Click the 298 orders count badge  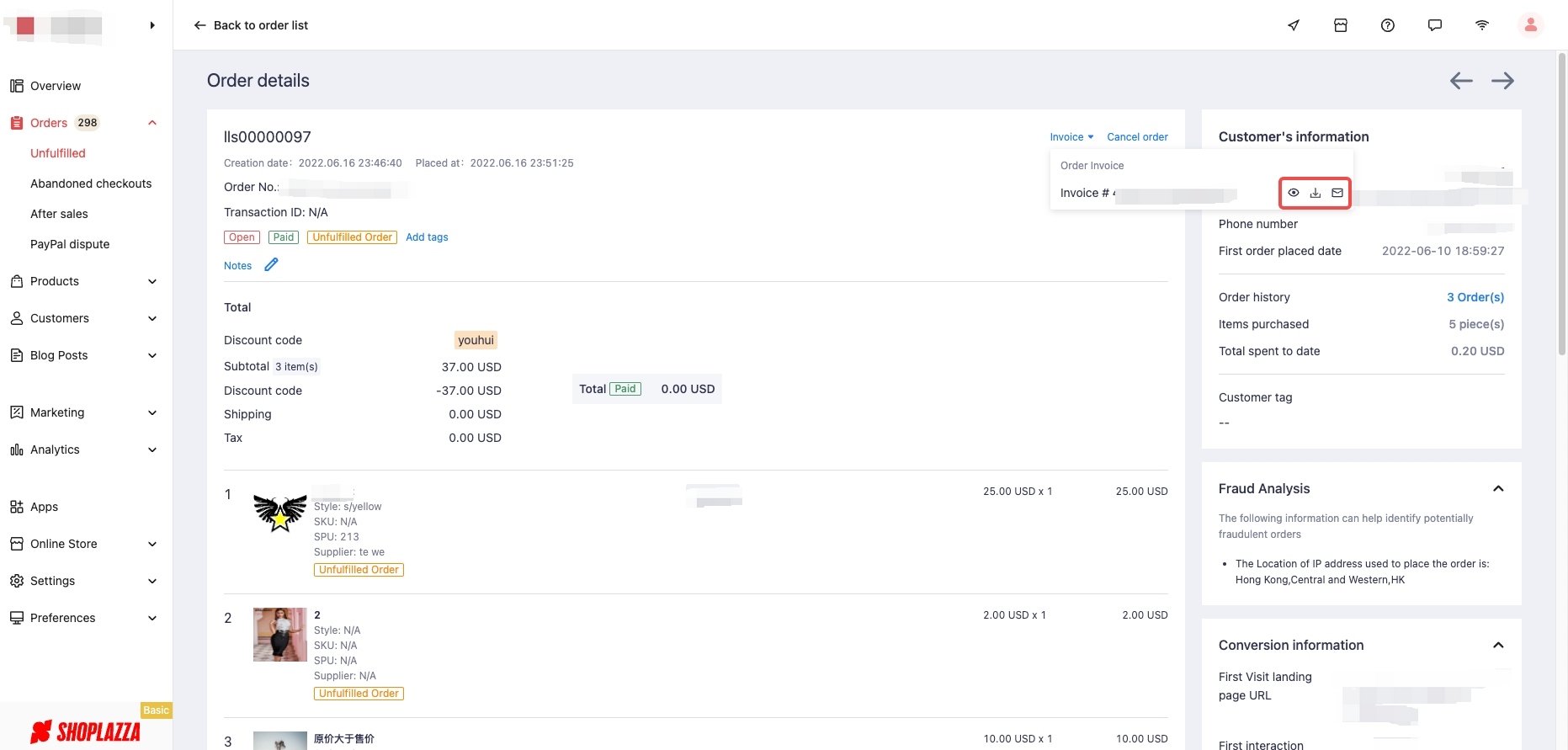click(x=88, y=123)
